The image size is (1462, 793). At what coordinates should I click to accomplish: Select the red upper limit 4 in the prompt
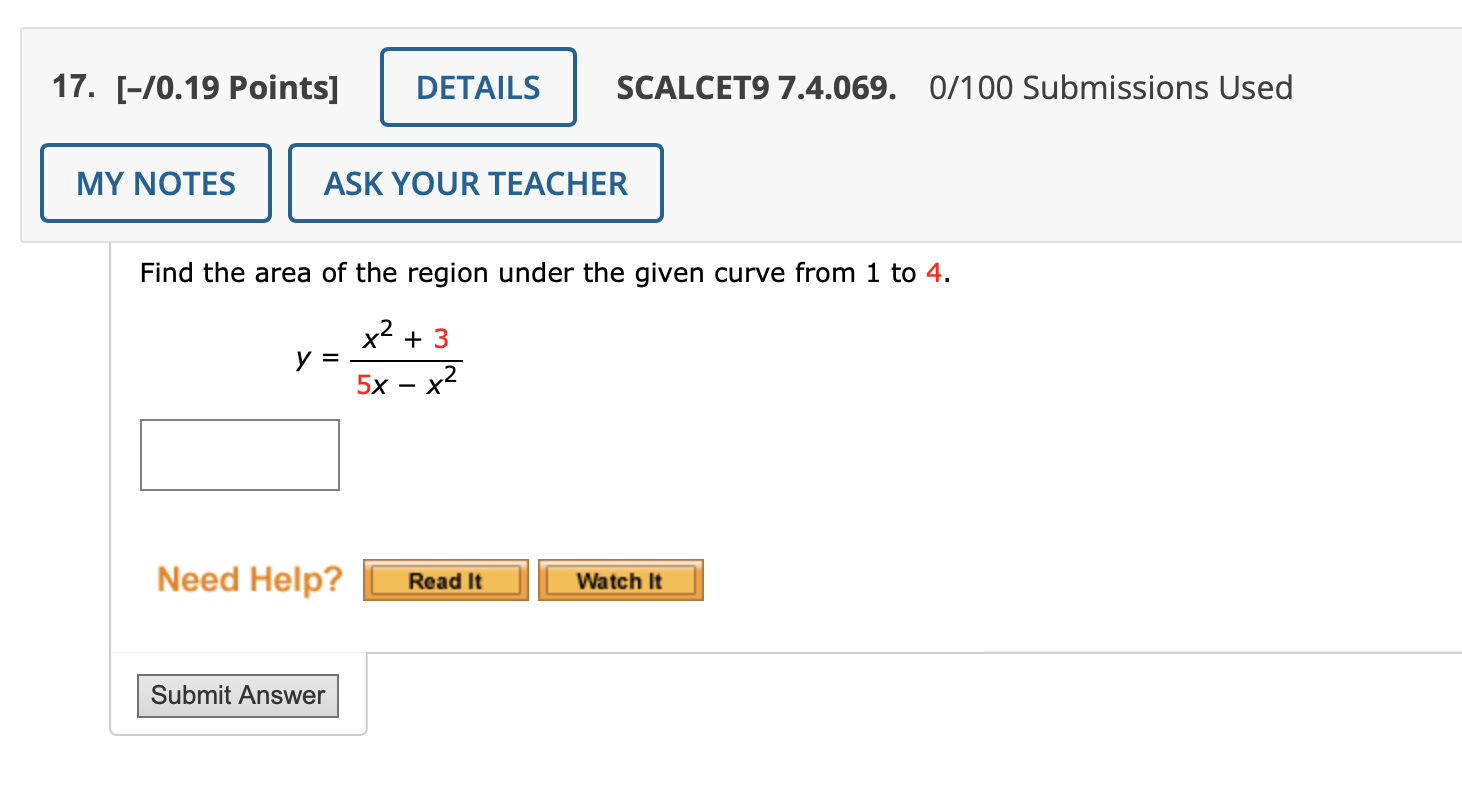point(934,272)
